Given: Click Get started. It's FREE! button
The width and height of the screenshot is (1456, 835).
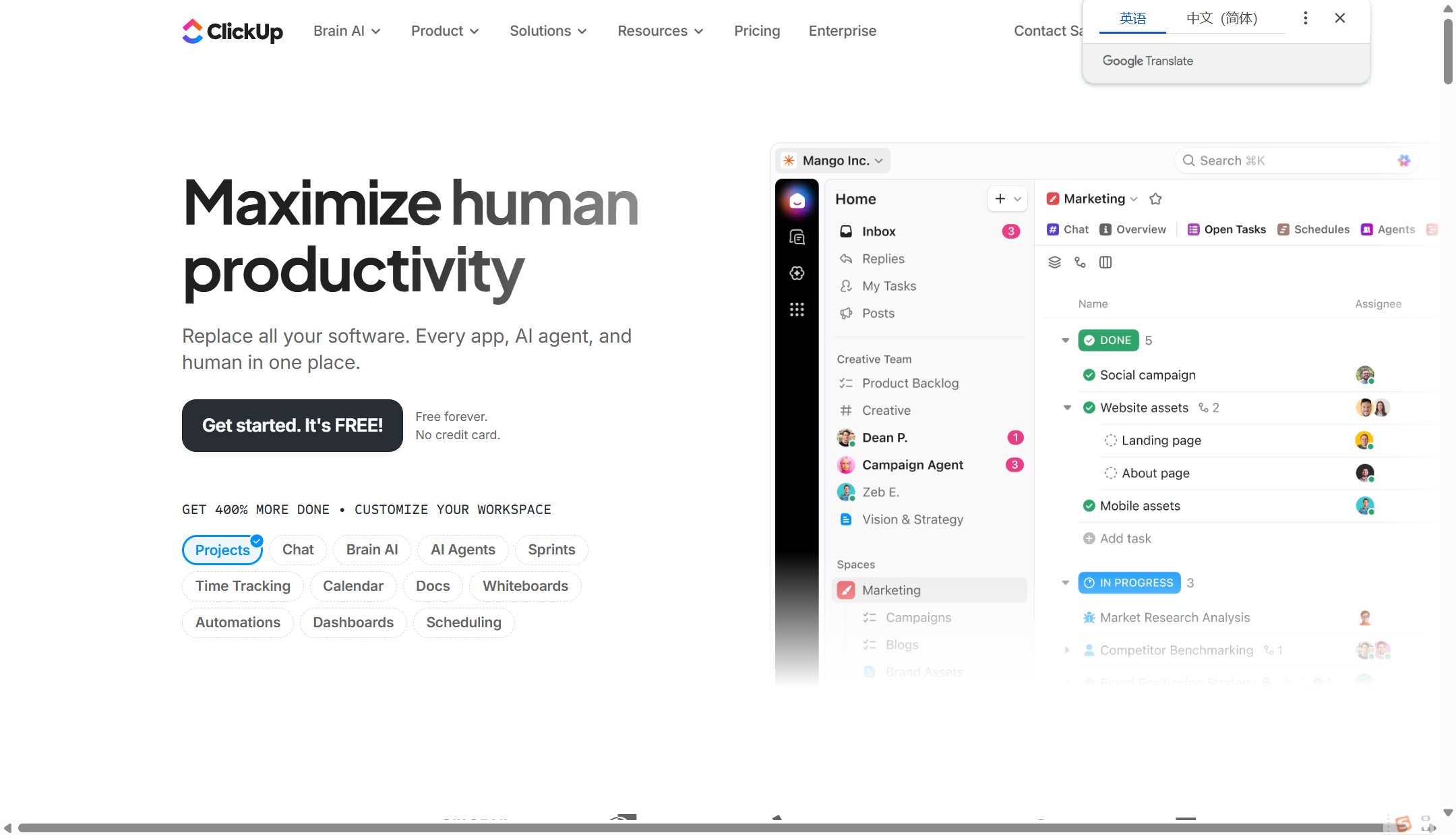Looking at the screenshot, I should tap(293, 426).
